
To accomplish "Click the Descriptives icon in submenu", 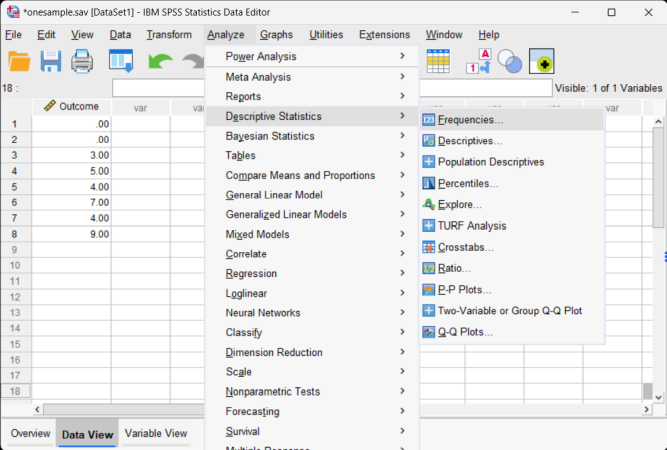I will (x=428, y=141).
